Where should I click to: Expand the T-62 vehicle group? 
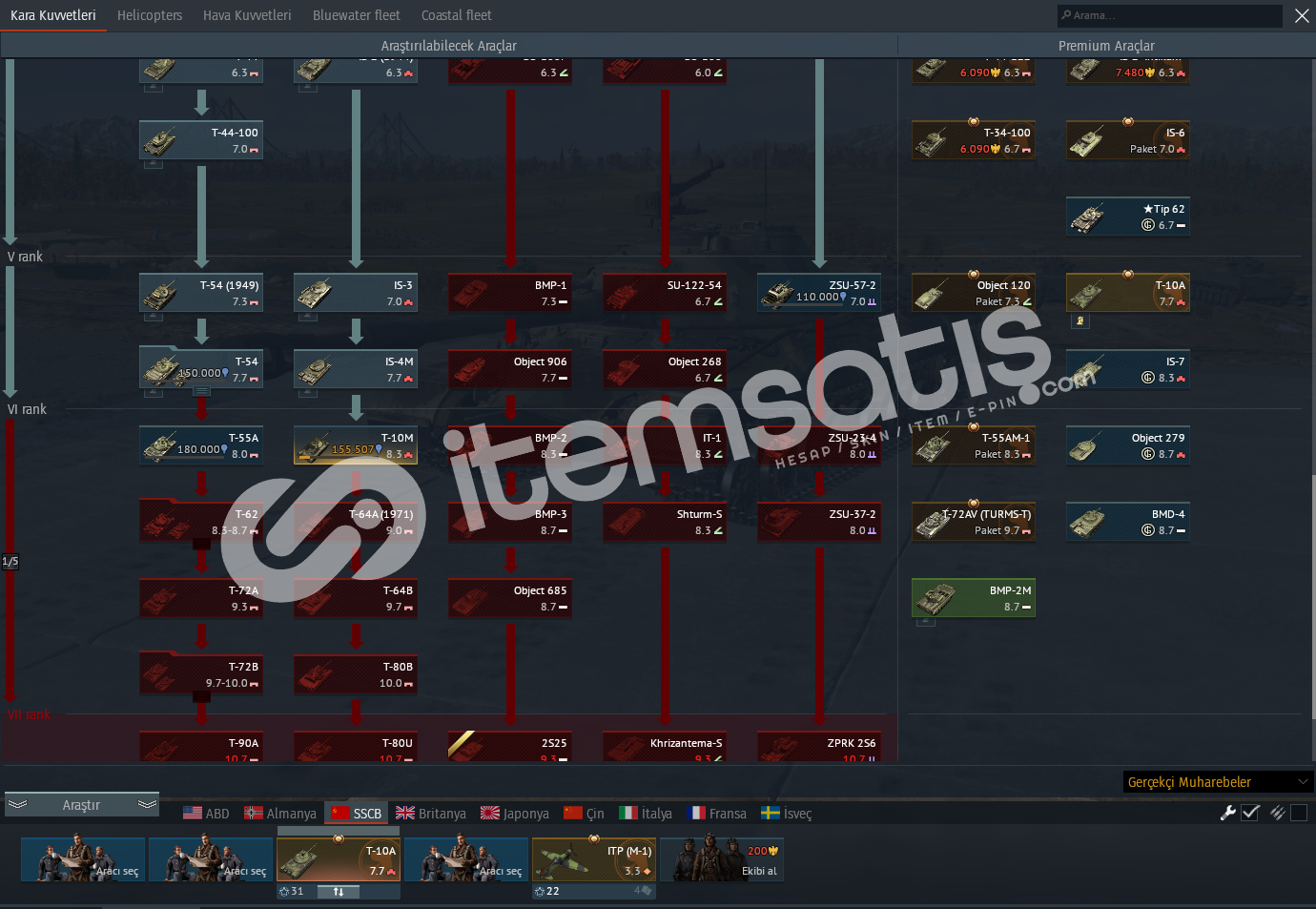(x=201, y=545)
